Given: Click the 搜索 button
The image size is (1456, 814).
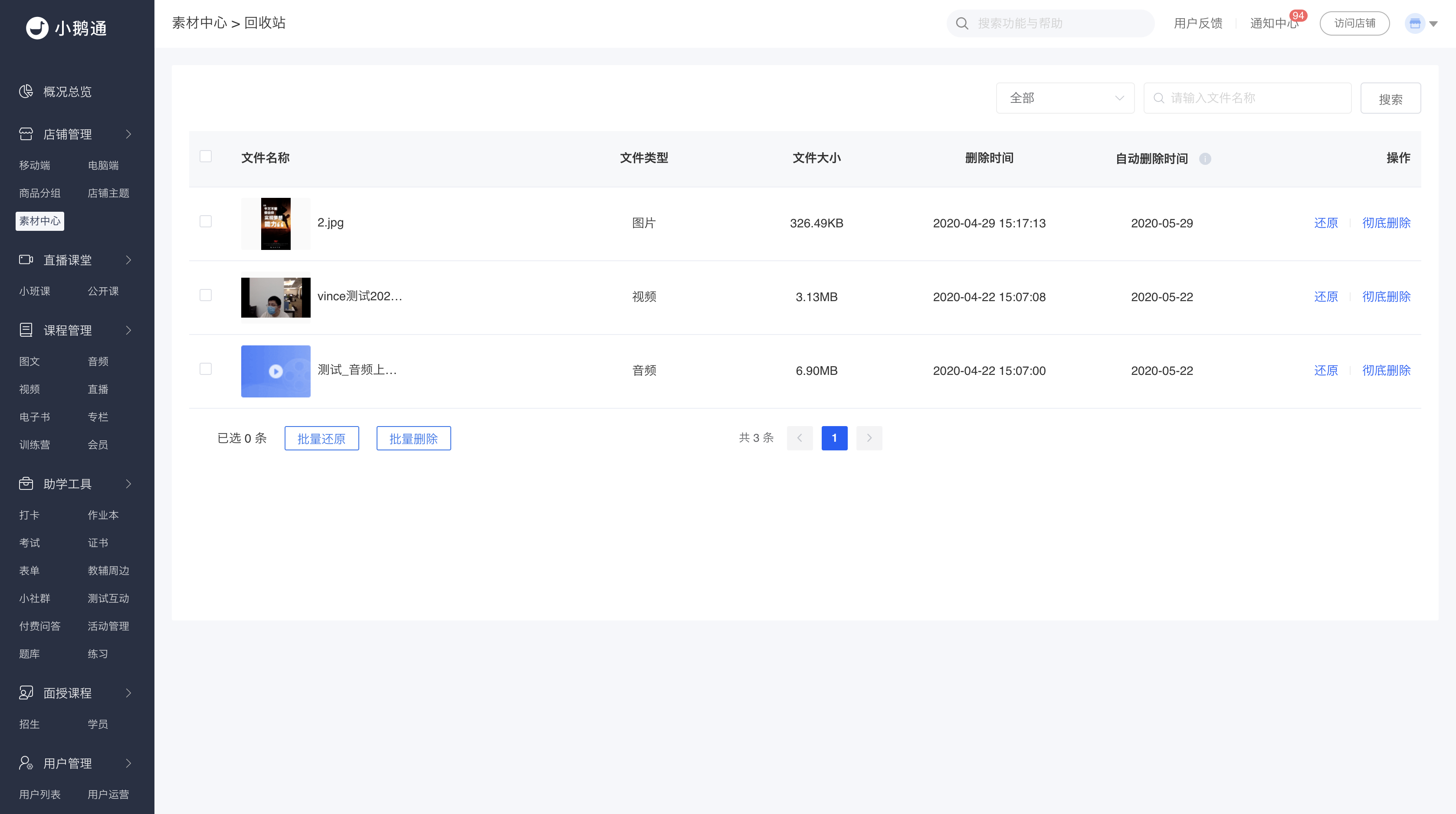Looking at the screenshot, I should (1390, 98).
